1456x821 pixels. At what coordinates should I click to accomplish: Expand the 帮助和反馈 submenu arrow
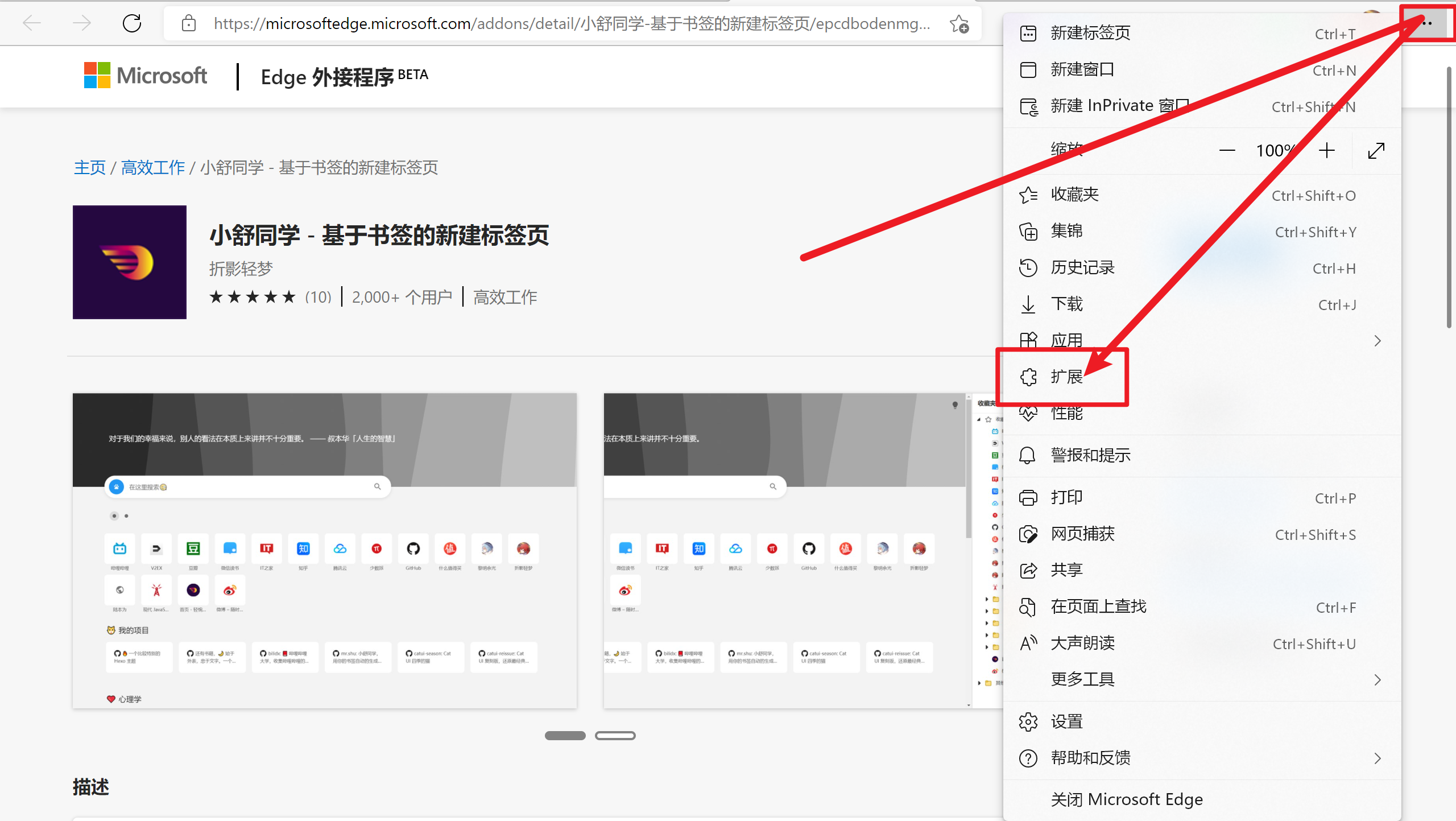click(1377, 758)
